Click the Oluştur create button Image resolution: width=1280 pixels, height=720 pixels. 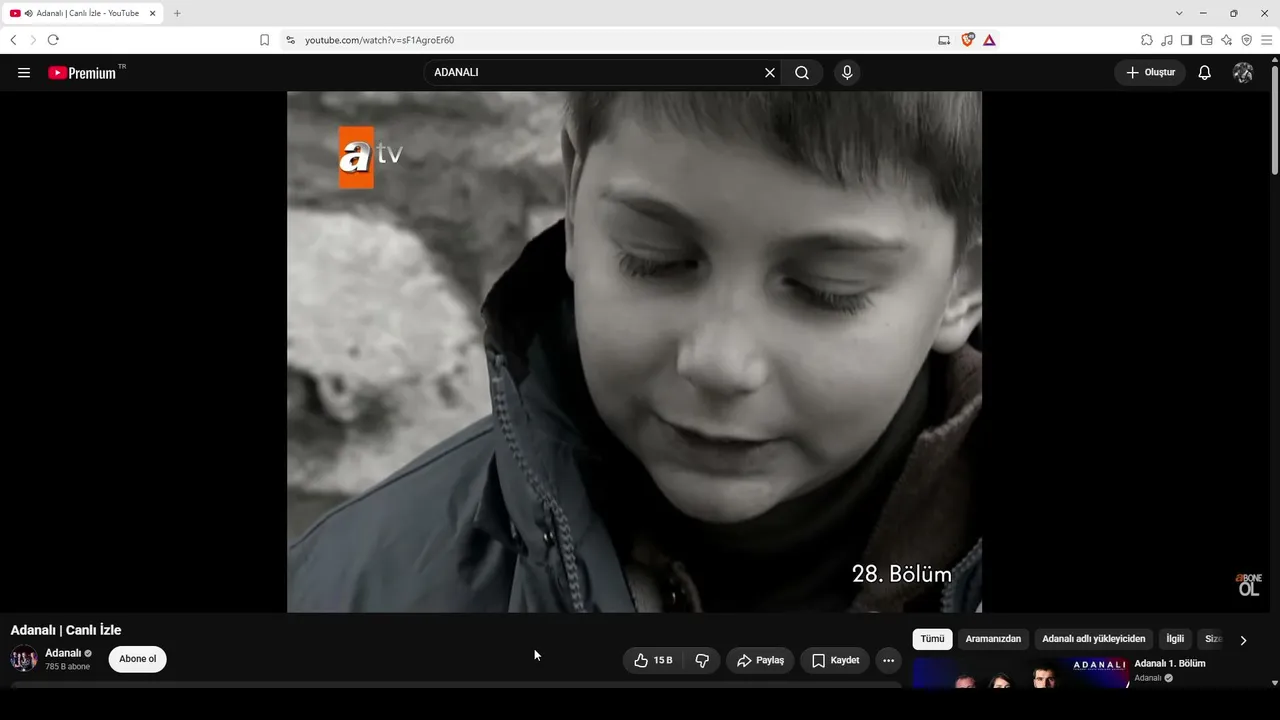(x=1150, y=73)
